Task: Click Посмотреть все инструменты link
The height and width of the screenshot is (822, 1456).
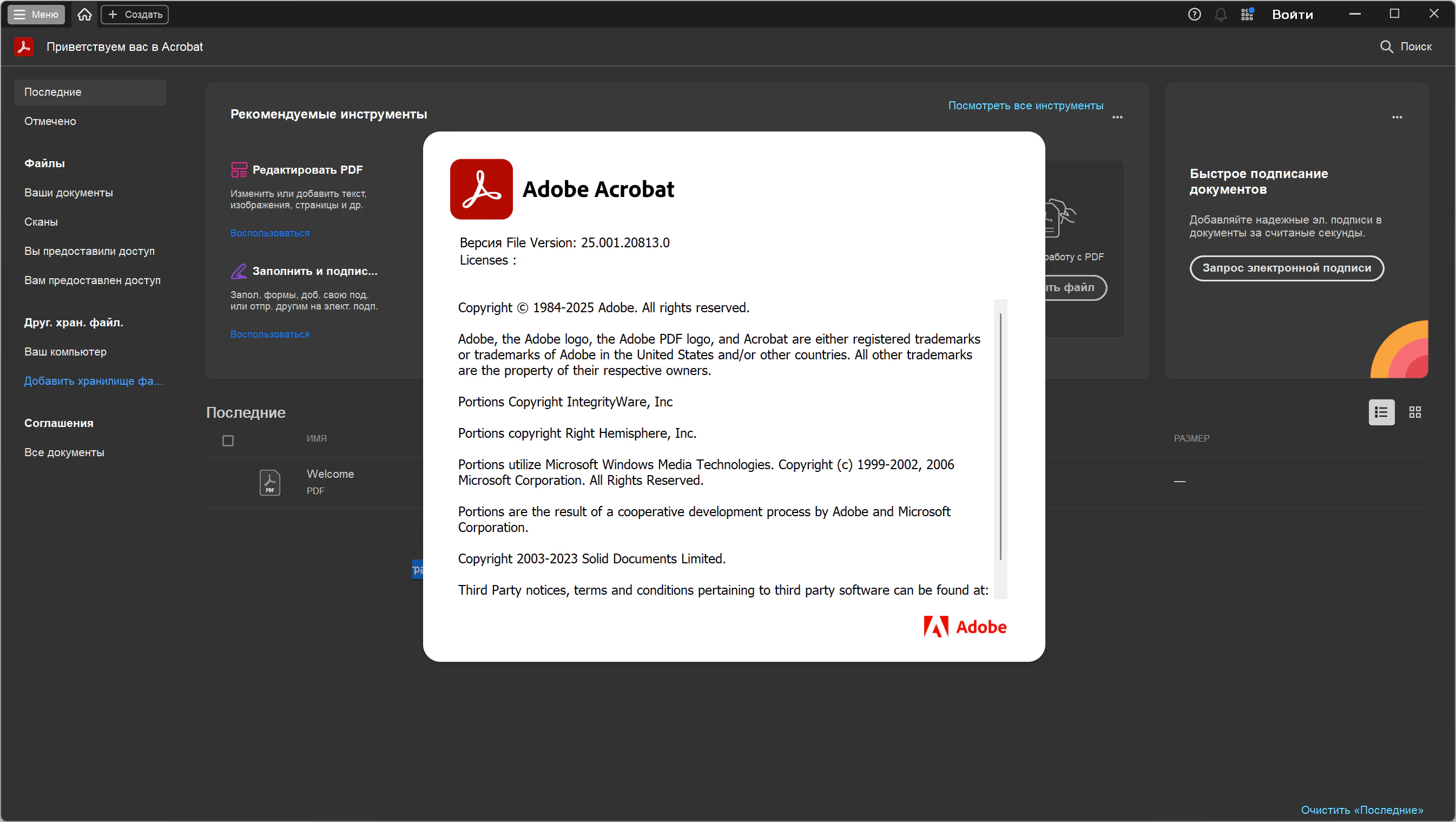Action: click(1025, 106)
